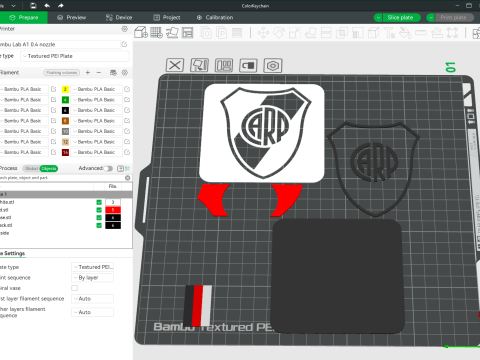Viewport: 480px width, 360px height.
Task: Open plate settings hexagon icon
Action: click(x=273, y=65)
